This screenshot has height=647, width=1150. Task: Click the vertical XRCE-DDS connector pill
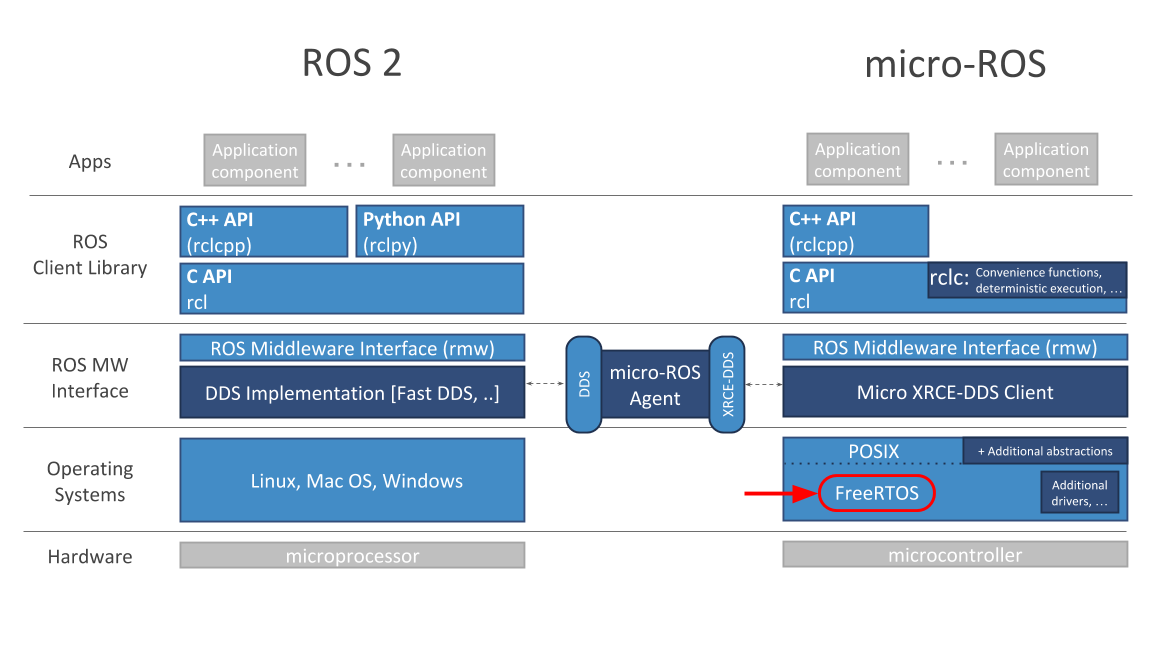pyautogui.click(x=728, y=384)
